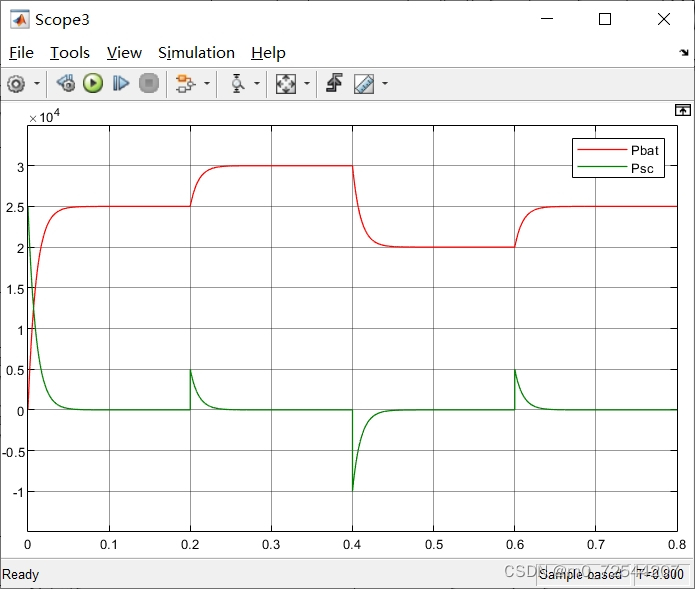
Task: Click the T=0.800 time status entry
Action: (x=660, y=575)
